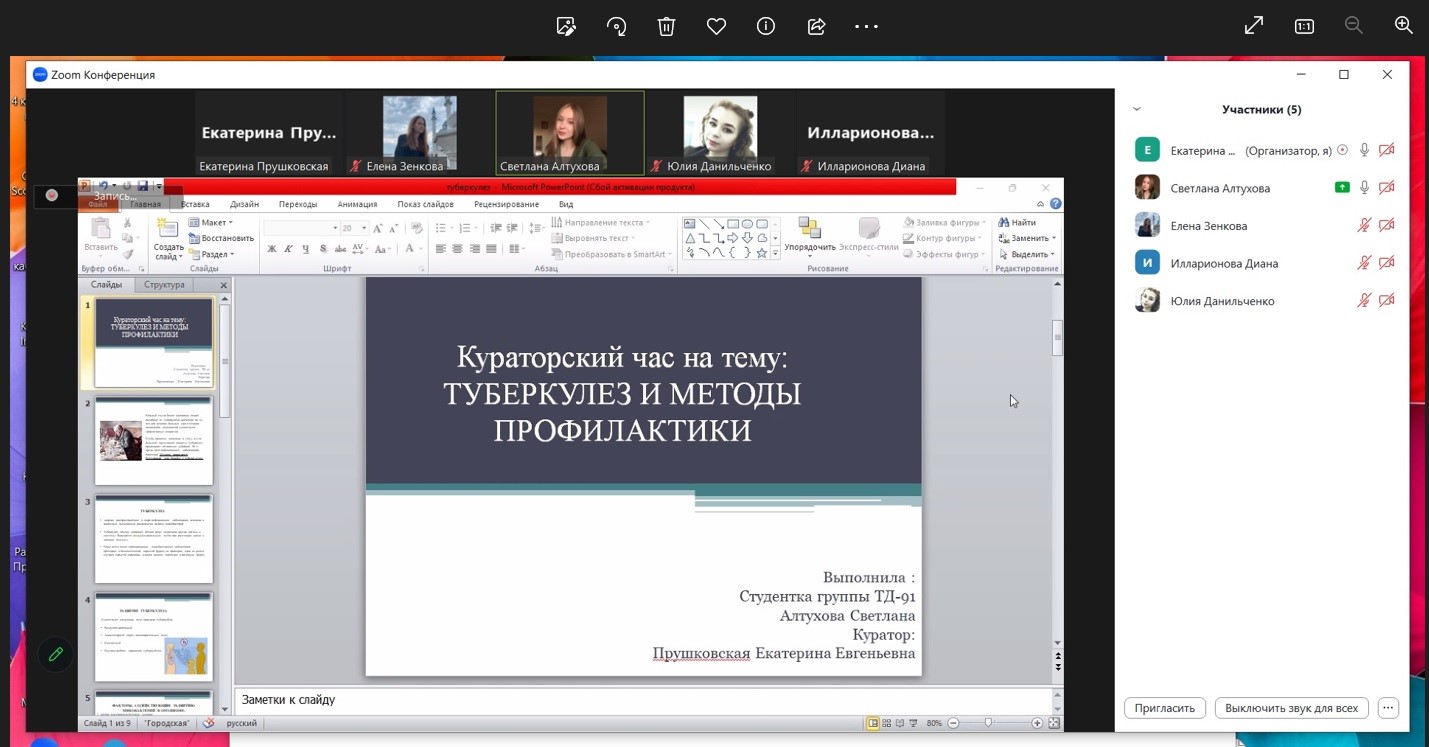Image resolution: width=1429 pixels, height=747 pixels.
Task: Add photo to favorites with heart icon
Action: [x=716, y=27]
